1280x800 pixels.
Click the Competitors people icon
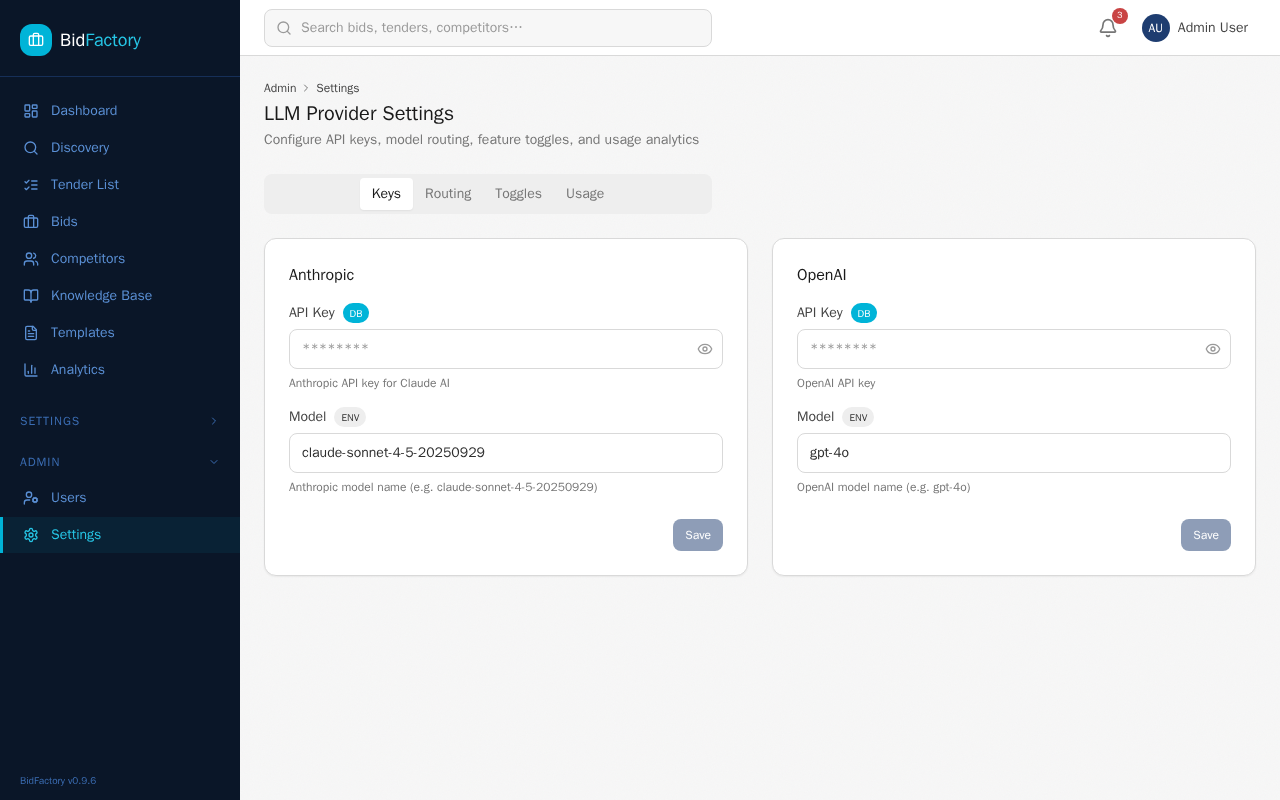31,259
